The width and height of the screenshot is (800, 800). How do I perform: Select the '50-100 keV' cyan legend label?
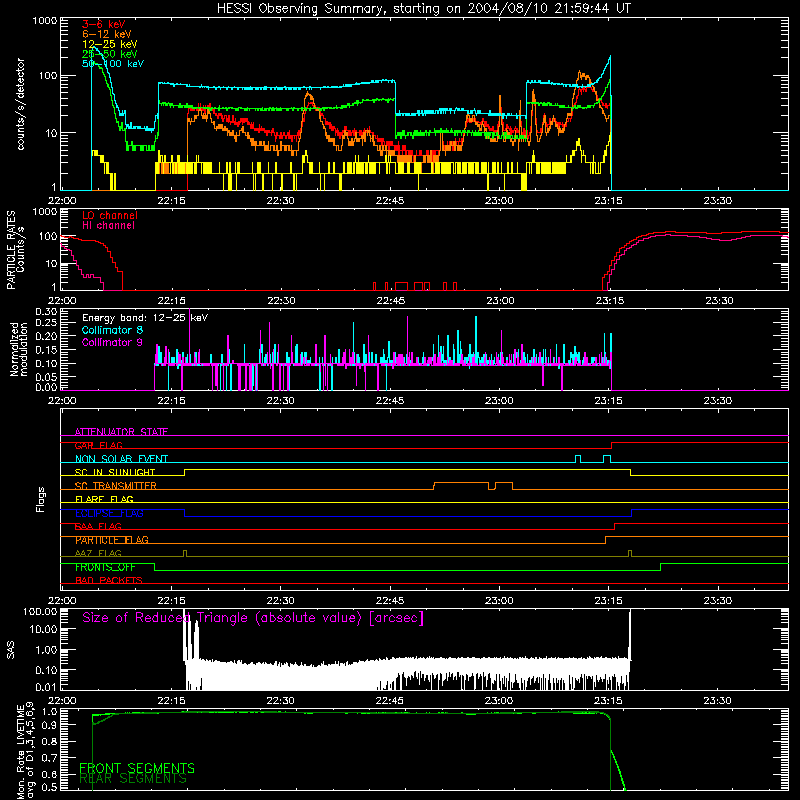tap(113, 64)
